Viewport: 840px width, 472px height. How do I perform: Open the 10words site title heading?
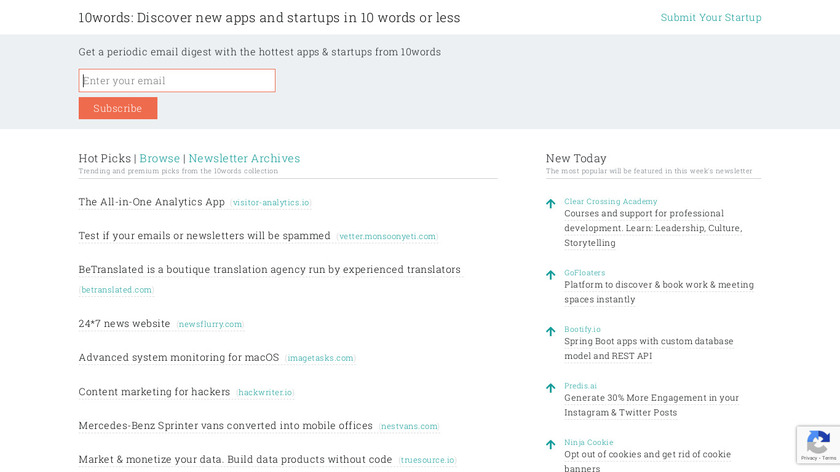point(269,17)
